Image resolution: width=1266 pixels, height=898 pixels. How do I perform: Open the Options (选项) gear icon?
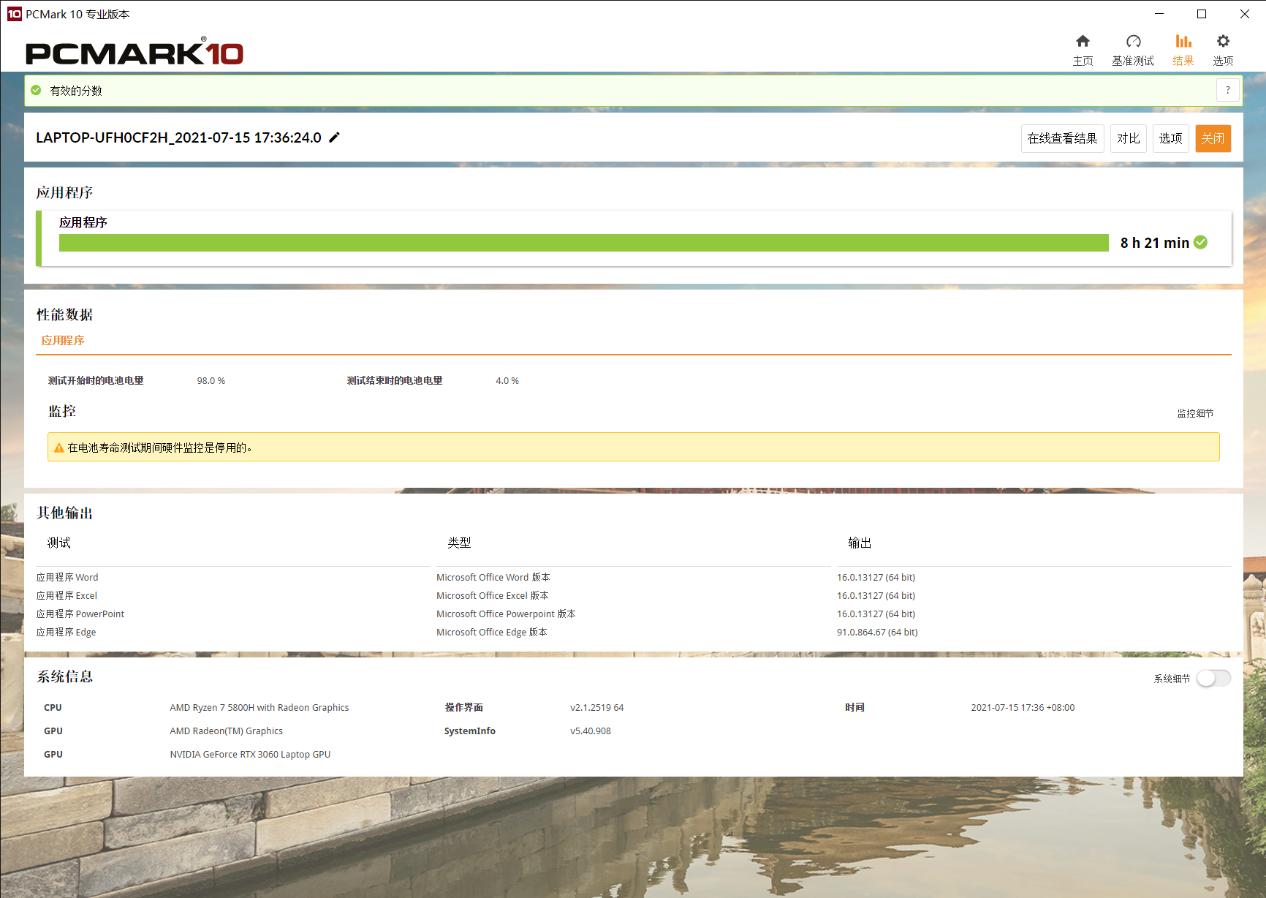pyautogui.click(x=1223, y=42)
